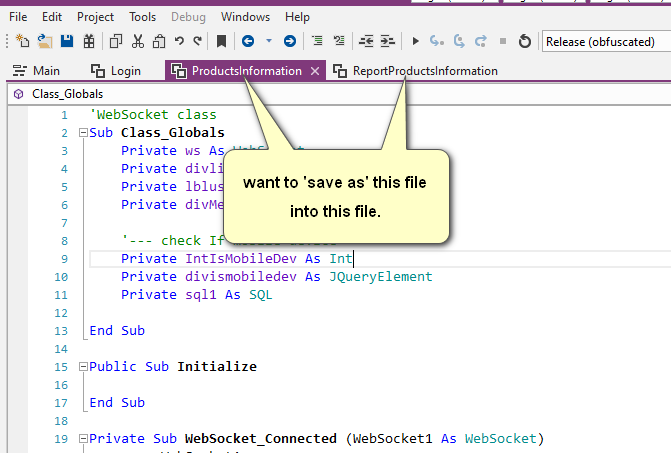Select the ProductsInformation tab

point(246,71)
